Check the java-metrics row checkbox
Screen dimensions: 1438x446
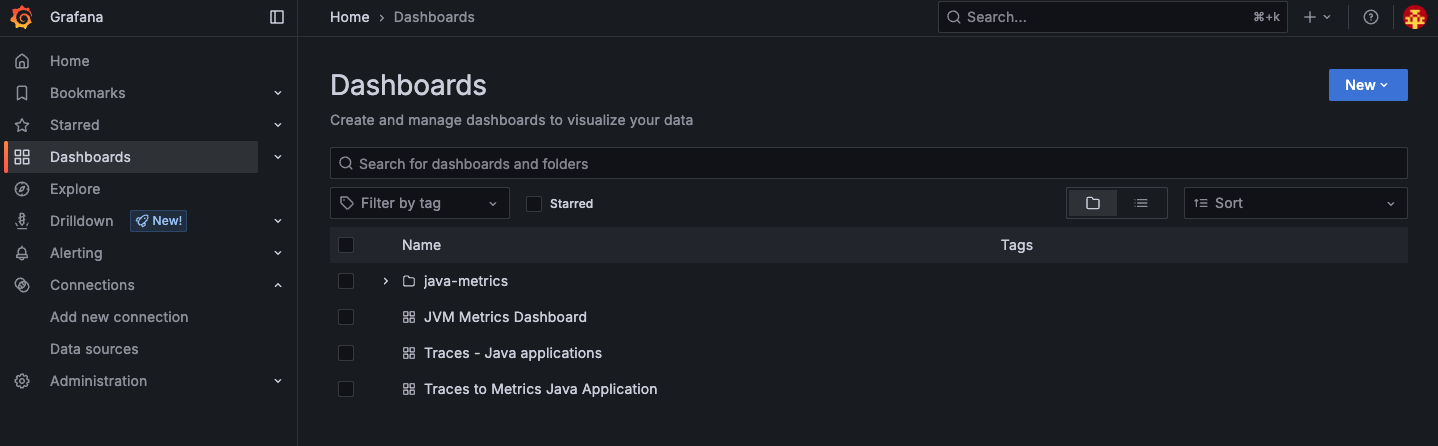346,281
